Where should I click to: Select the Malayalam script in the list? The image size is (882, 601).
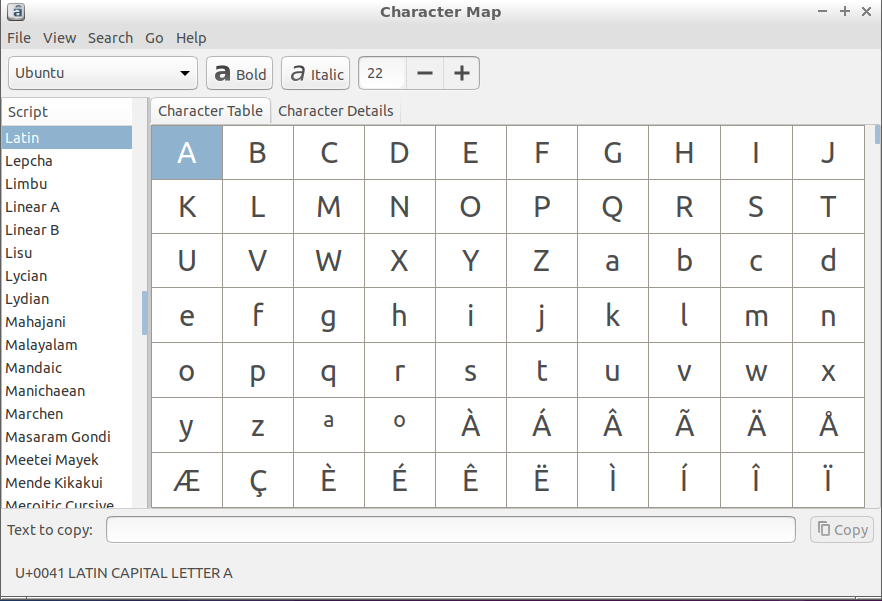tap(41, 345)
